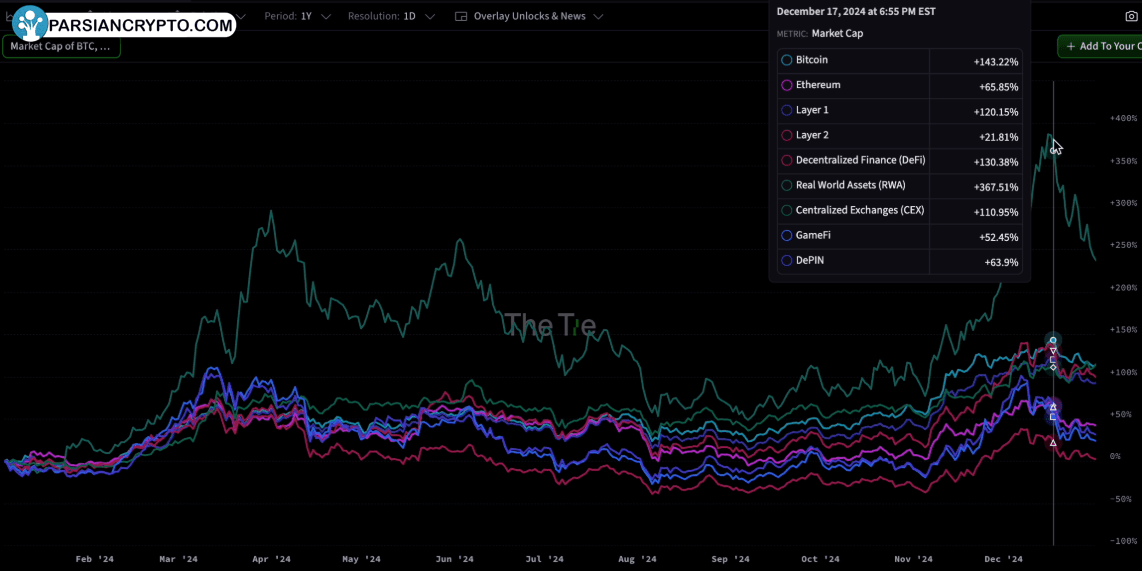
Task: Click the Real World Assets (RWA) label
Action: [851, 185]
